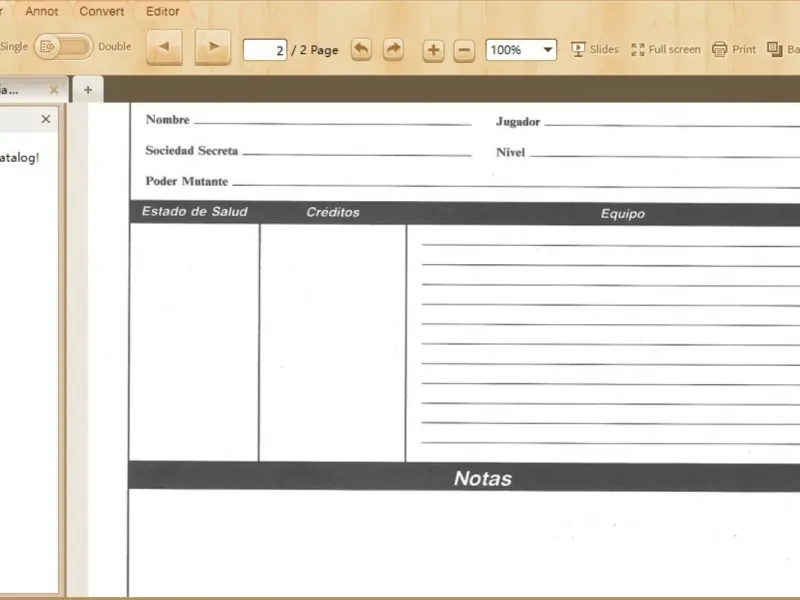800x600 pixels.
Task: Zoom out with the minus button
Action: tap(464, 50)
